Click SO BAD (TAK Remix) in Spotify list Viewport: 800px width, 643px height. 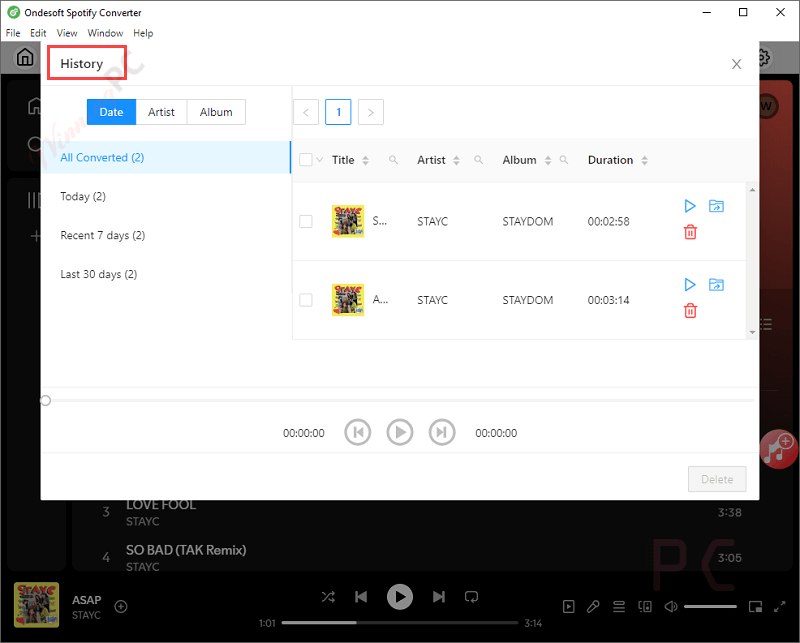[x=186, y=550]
